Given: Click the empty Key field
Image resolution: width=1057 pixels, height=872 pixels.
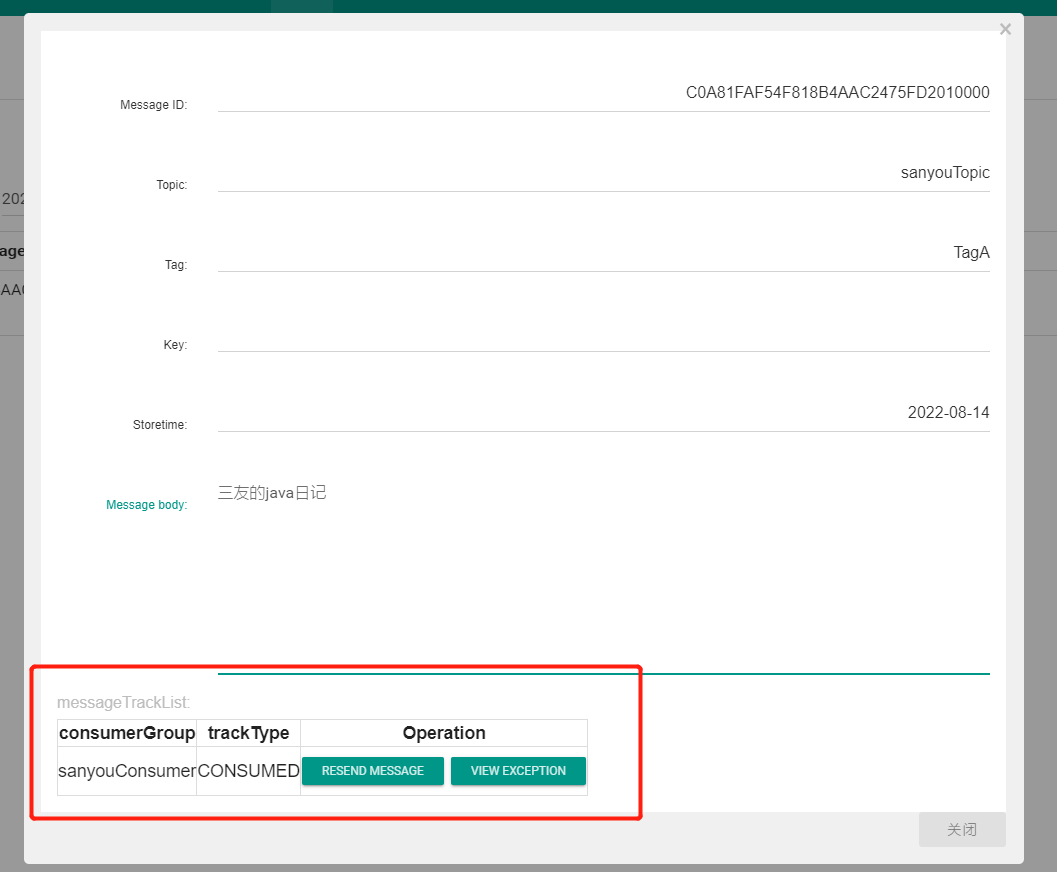Looking at the screenshot, I should pyautogui.click(x=603, y=334).
